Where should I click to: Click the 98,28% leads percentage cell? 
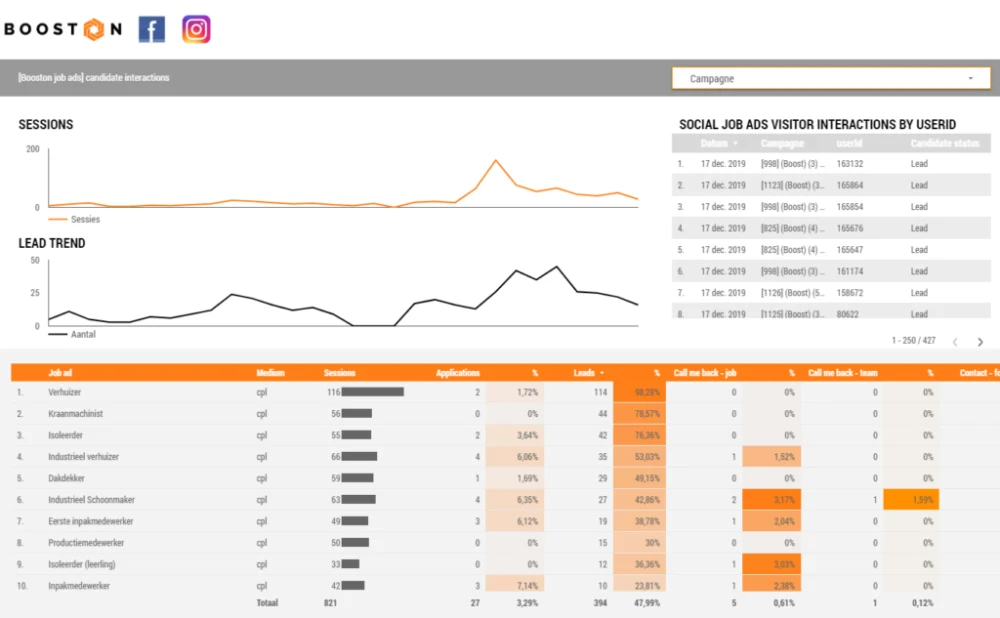click(x=640, y=392)
